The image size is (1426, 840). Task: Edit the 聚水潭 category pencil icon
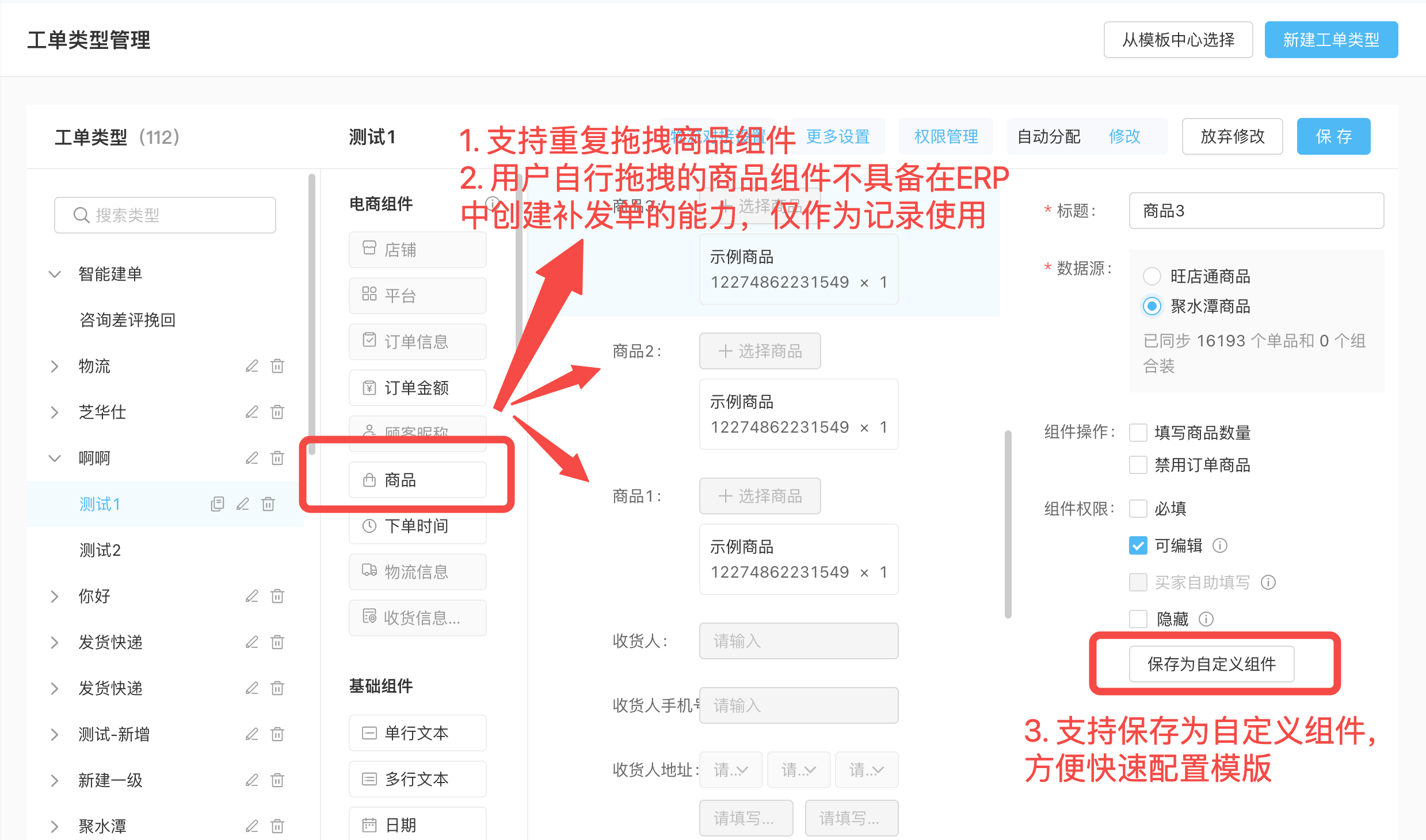[251, 826]
